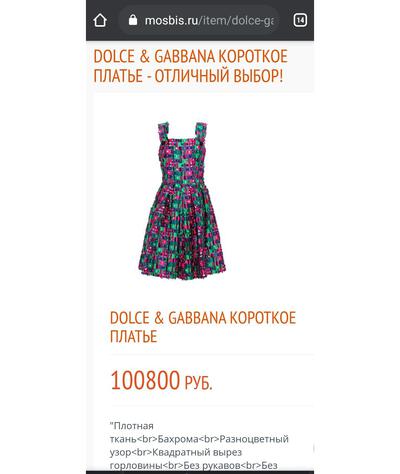Viewport: 400px width, 474px height.
Task: Click 'Квадратный вырез' in the description
Action: click(198, 452)
